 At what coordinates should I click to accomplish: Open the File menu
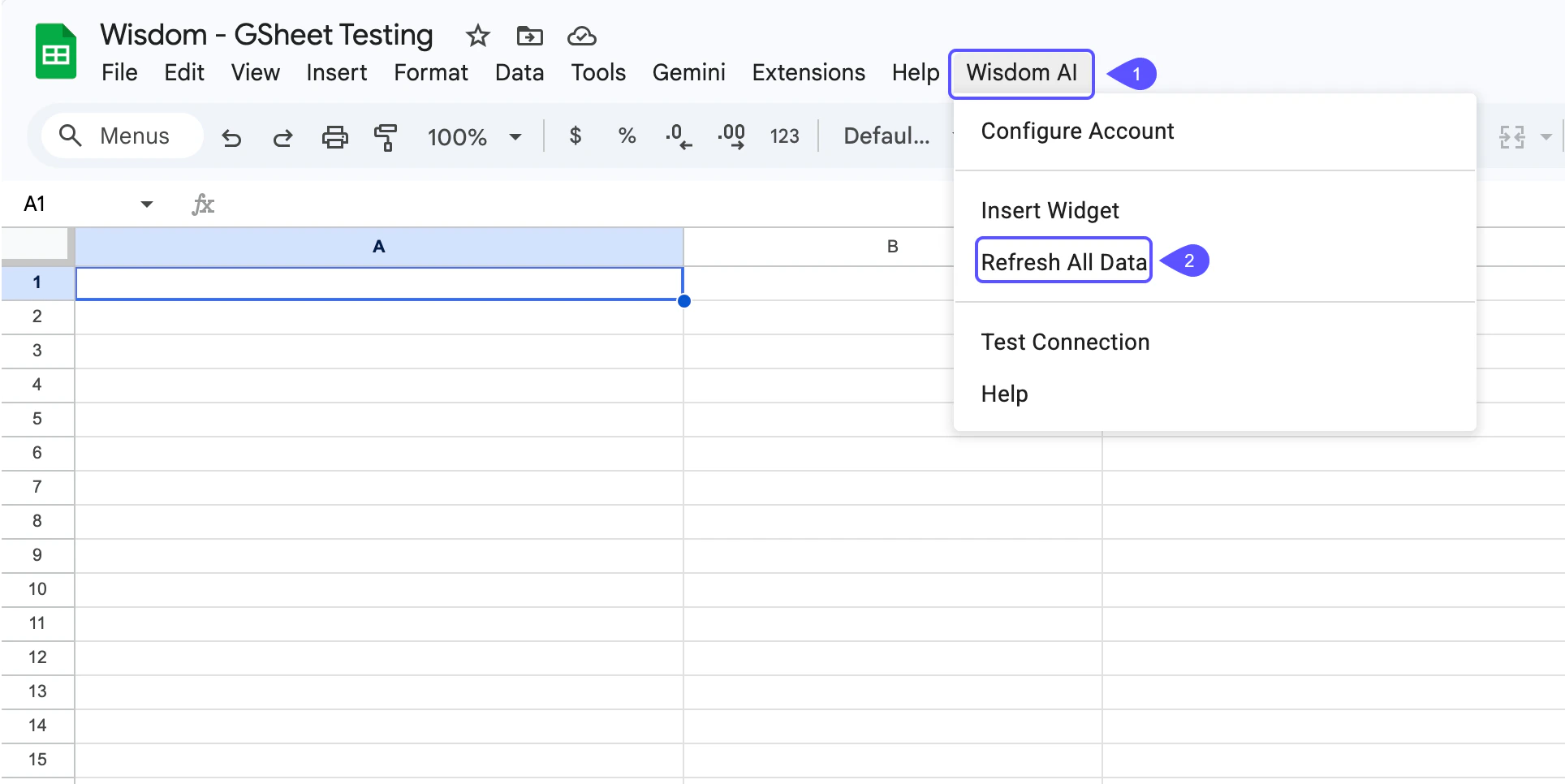coord(119,73)
